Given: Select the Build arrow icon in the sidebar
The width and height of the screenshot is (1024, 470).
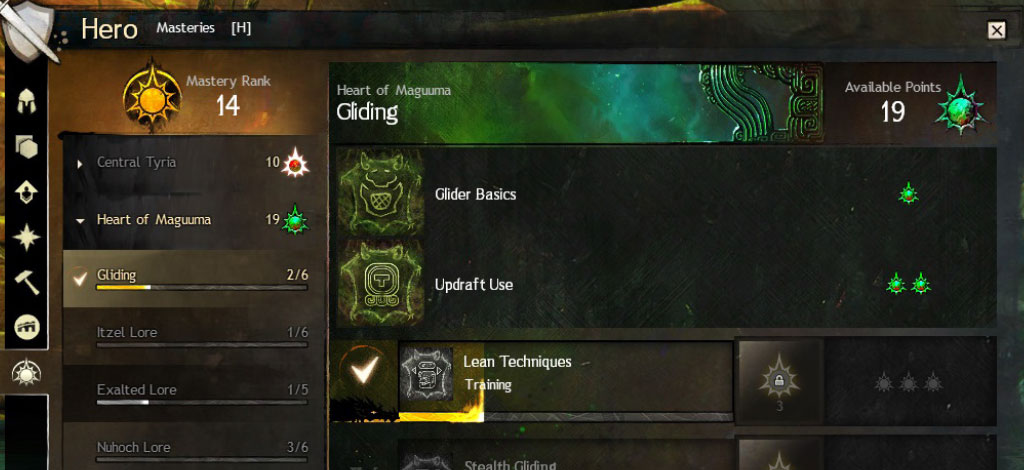Looking at the screenshot, I should pos(26,193).
